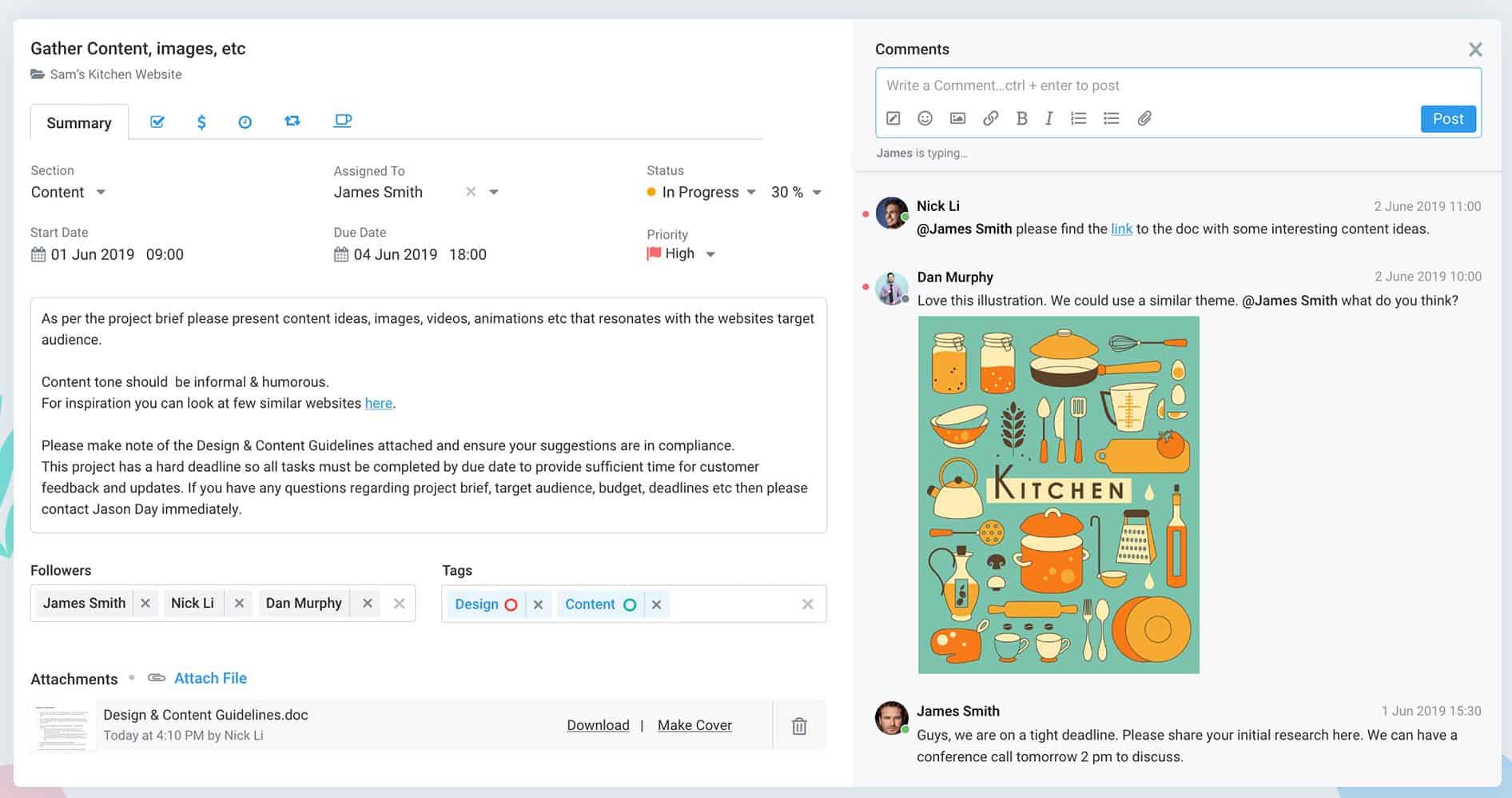Open the subtasks checklist tab icon
The height and width of the screenshot is (798, 1512).
click(x=157, y=121)
